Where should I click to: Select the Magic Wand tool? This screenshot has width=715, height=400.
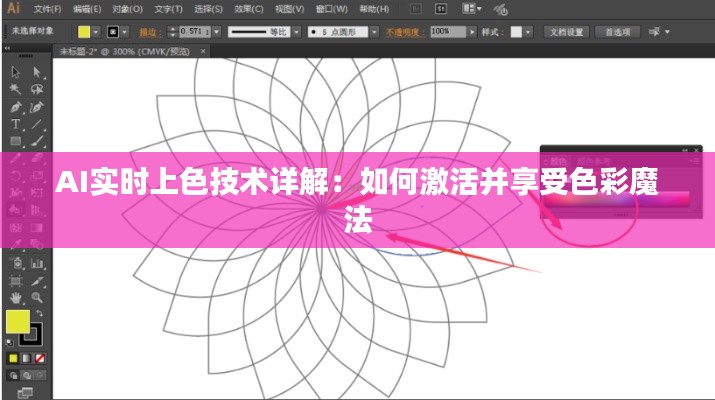[x=16, y=89]
